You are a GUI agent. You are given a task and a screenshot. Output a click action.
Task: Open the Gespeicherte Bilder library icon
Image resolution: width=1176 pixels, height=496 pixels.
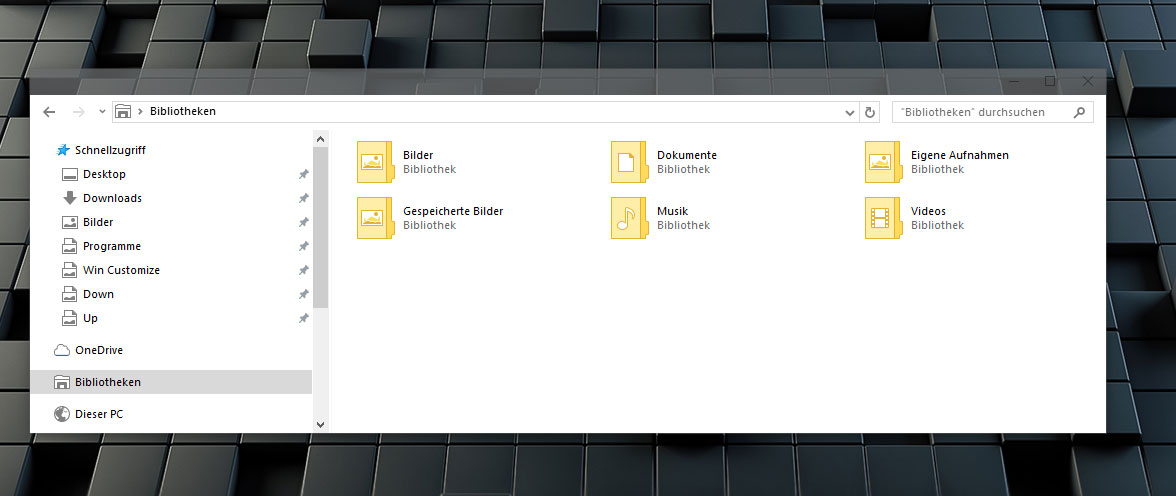376,218
